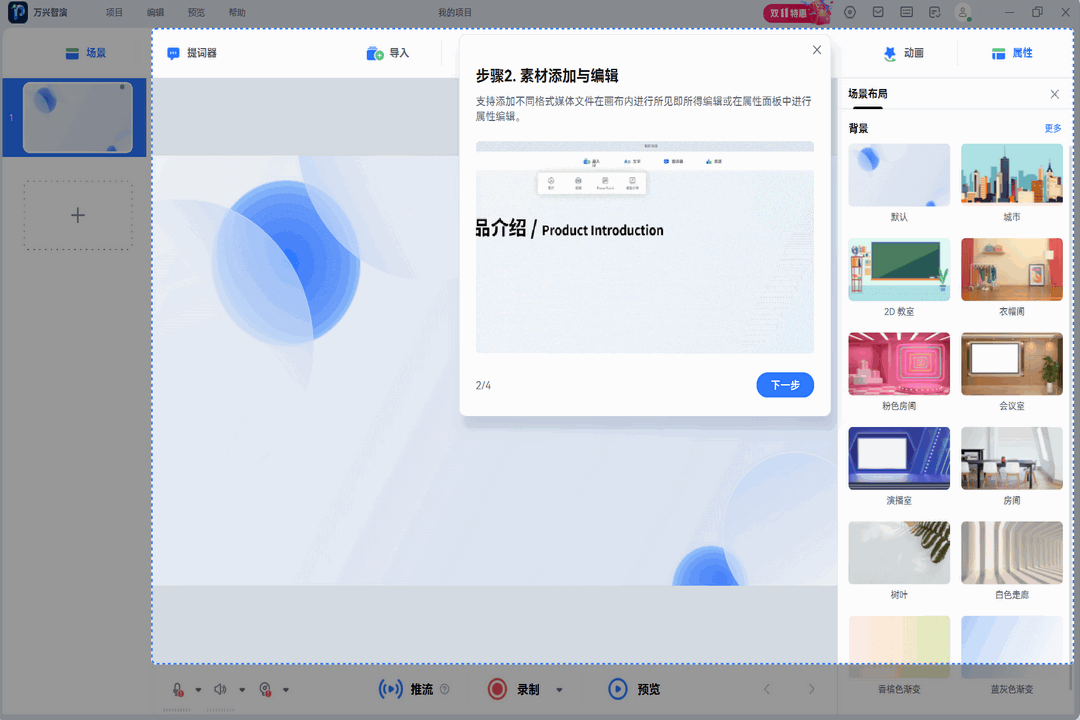
Task: Select the 城市 city background thumbnail
Action: coord(1011,174)
